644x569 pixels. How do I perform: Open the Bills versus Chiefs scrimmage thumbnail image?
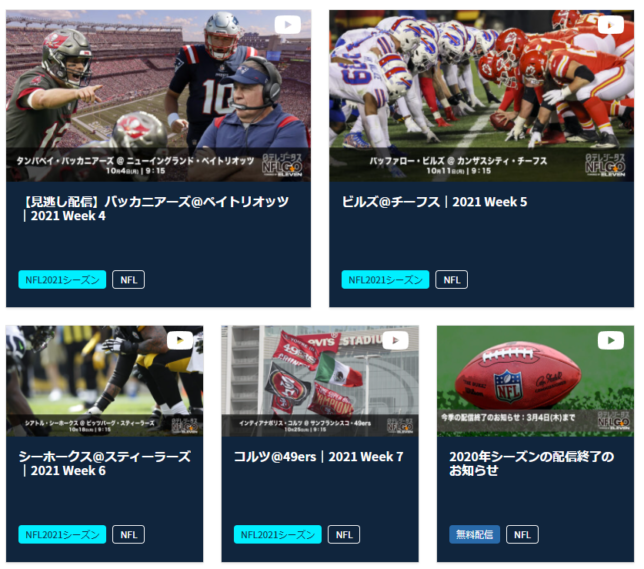pos(481,96)
